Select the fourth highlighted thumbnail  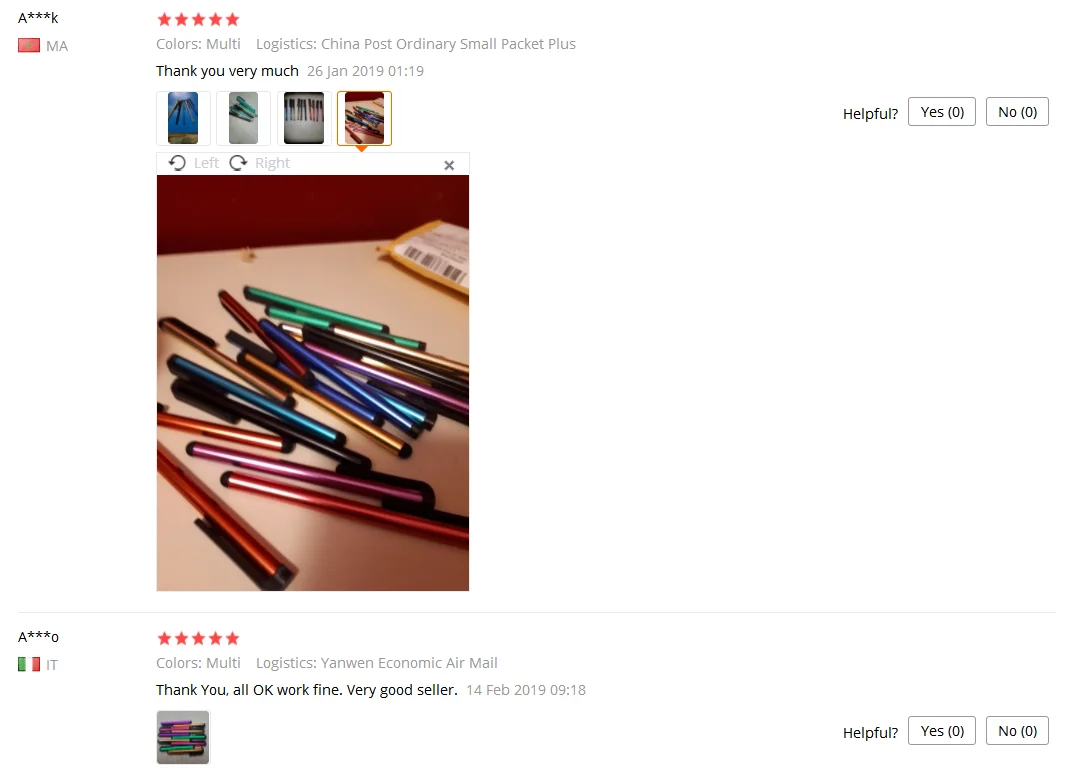pos(364,118)
